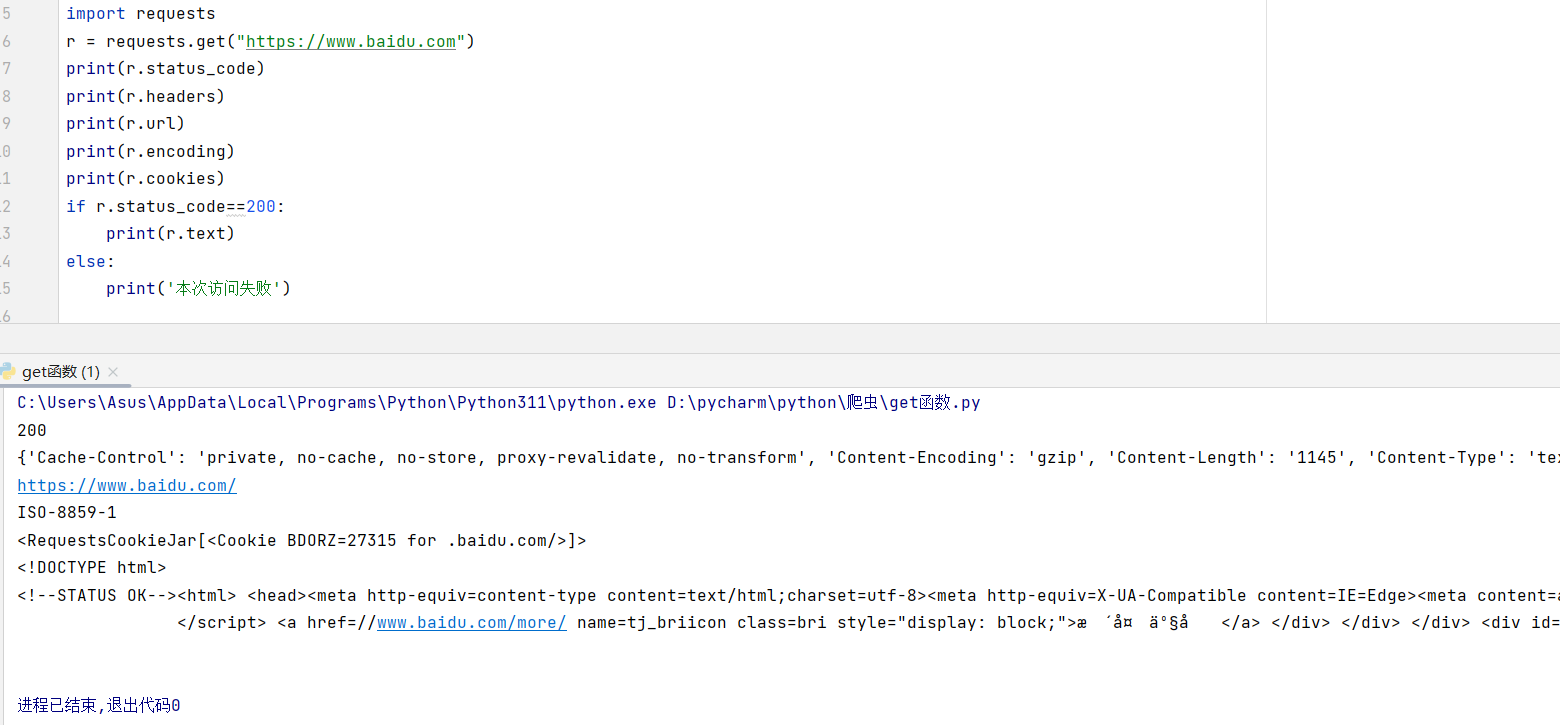Screen dimensions: 1560x725
Task: Click the if r.status_code==200 line
Action: point(176,207)
